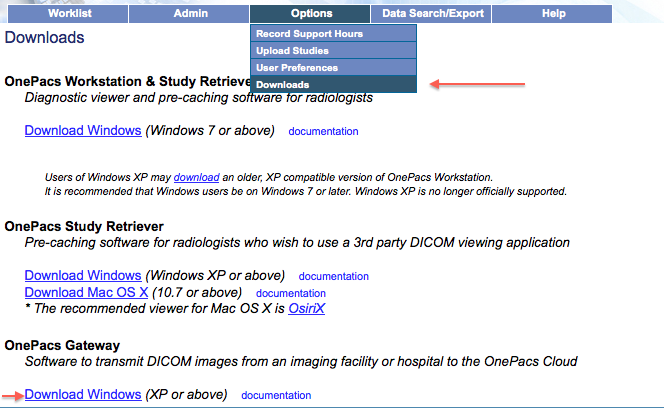Open the Admin menu tab
Viewport: 664px width, 408px height.
coord(189,14)
